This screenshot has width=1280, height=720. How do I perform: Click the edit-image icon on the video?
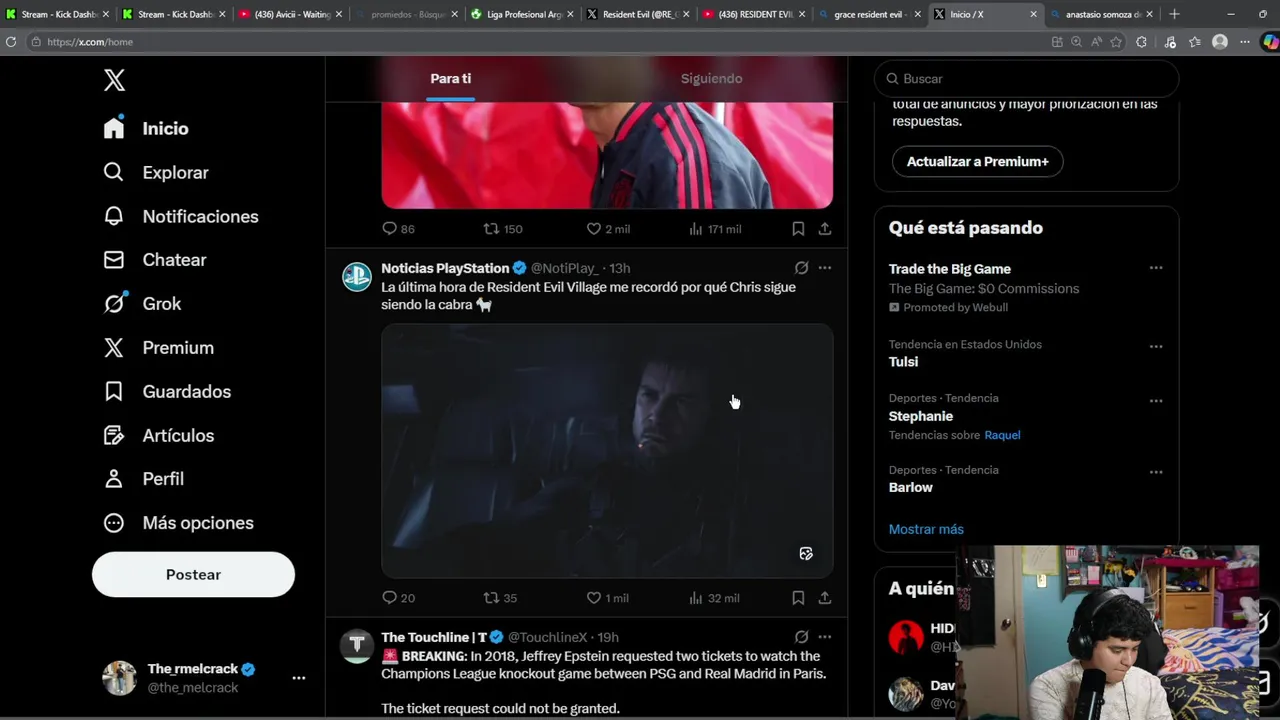806,553
